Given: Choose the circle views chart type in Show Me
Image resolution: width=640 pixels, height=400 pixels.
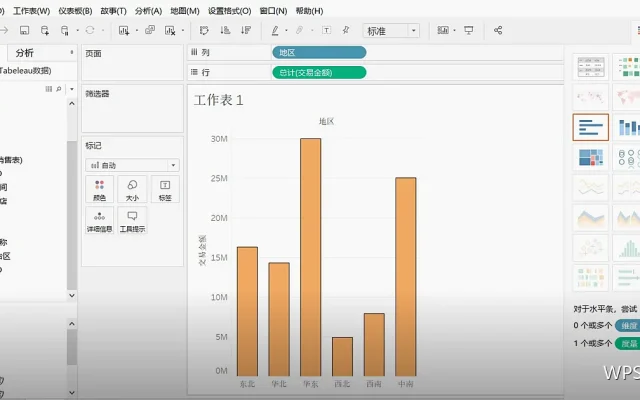Looking at the screenshot, I should pyautogui.click(x=628, y=158).
